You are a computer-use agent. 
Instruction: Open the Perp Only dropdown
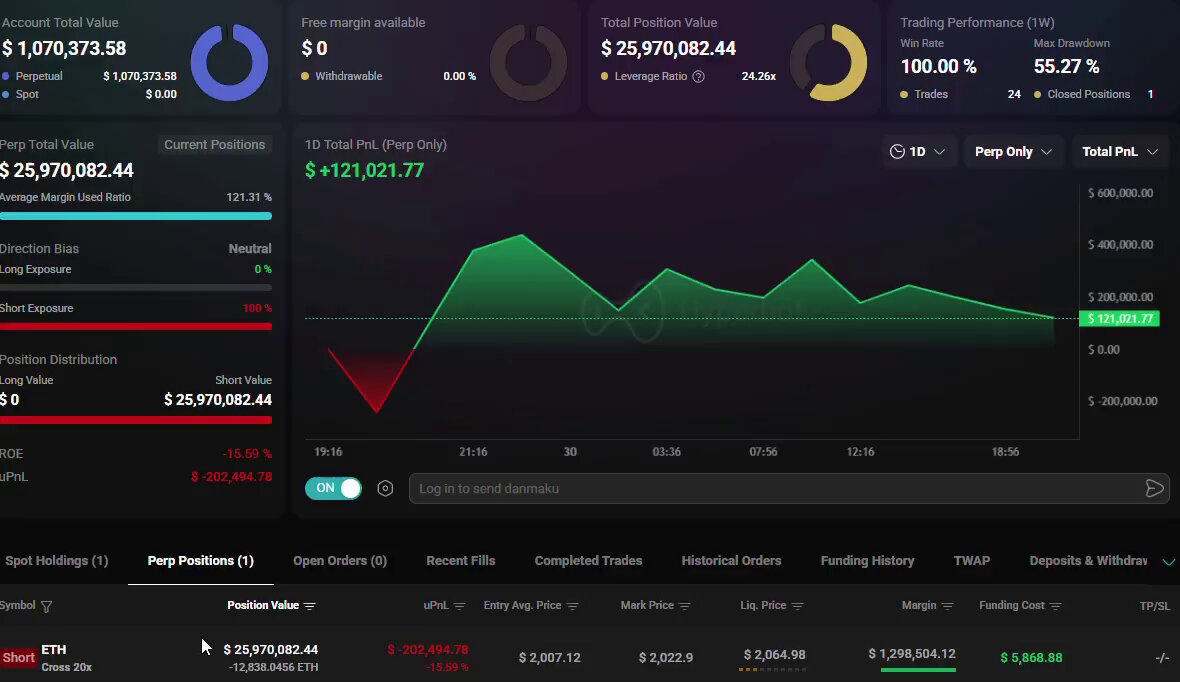tap(1013, 151)
